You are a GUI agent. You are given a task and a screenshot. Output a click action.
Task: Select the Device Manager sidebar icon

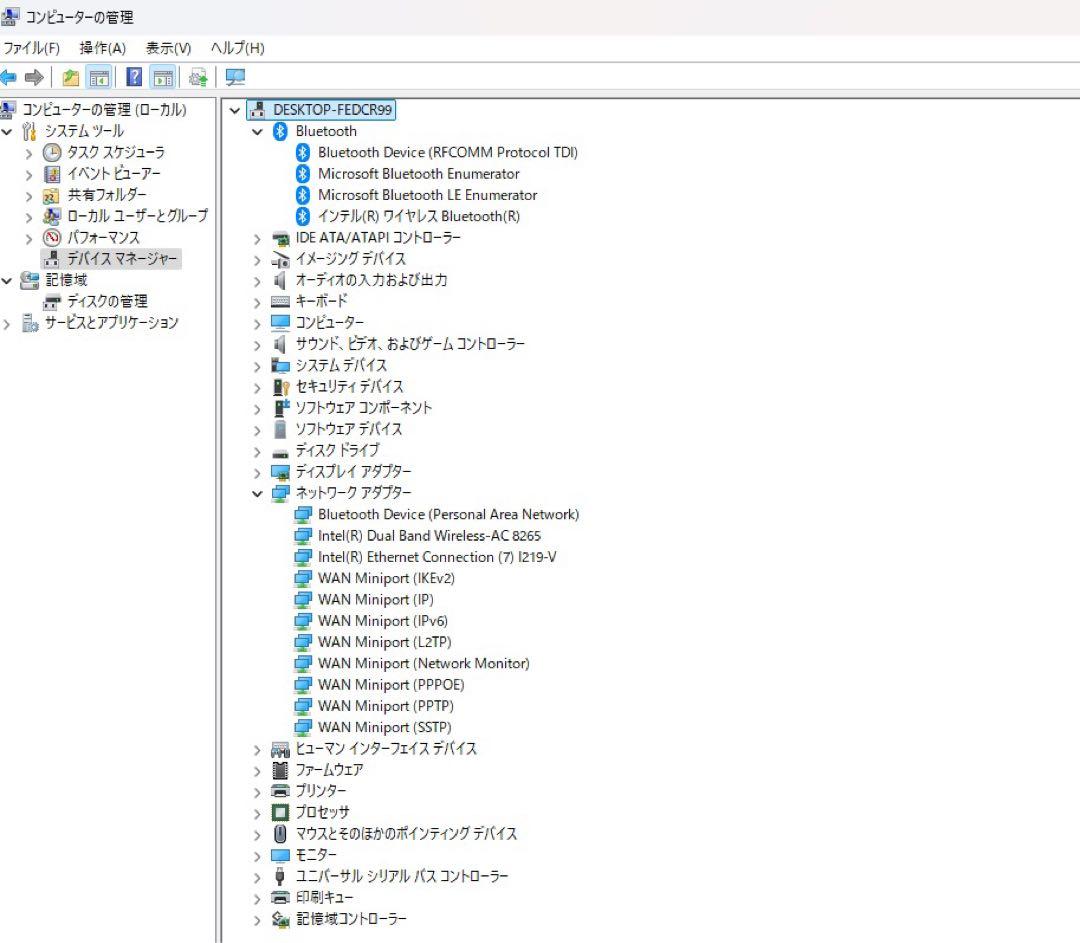point(51,258)
